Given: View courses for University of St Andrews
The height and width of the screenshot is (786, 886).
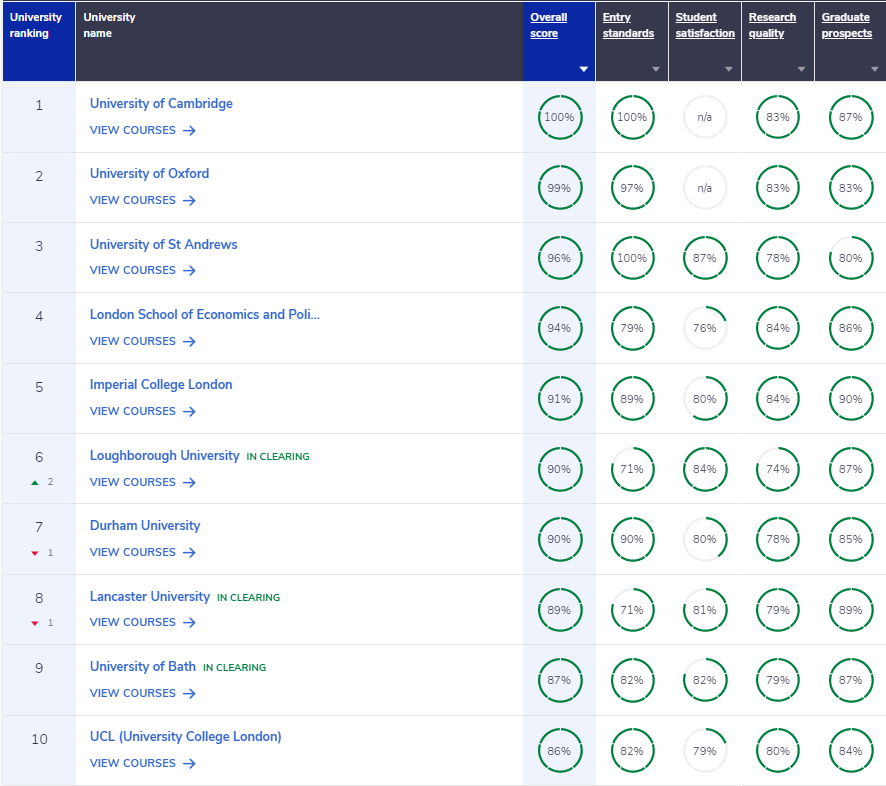Looking at the screenshot, I should [142, 270].
